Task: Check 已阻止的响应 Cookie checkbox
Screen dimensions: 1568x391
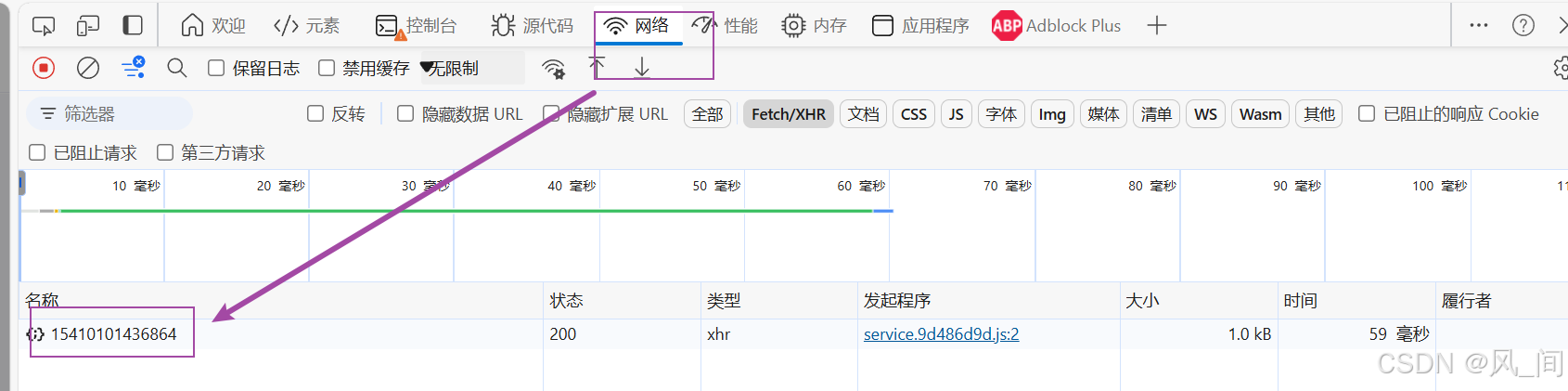Action: [x=1367, y=113]
